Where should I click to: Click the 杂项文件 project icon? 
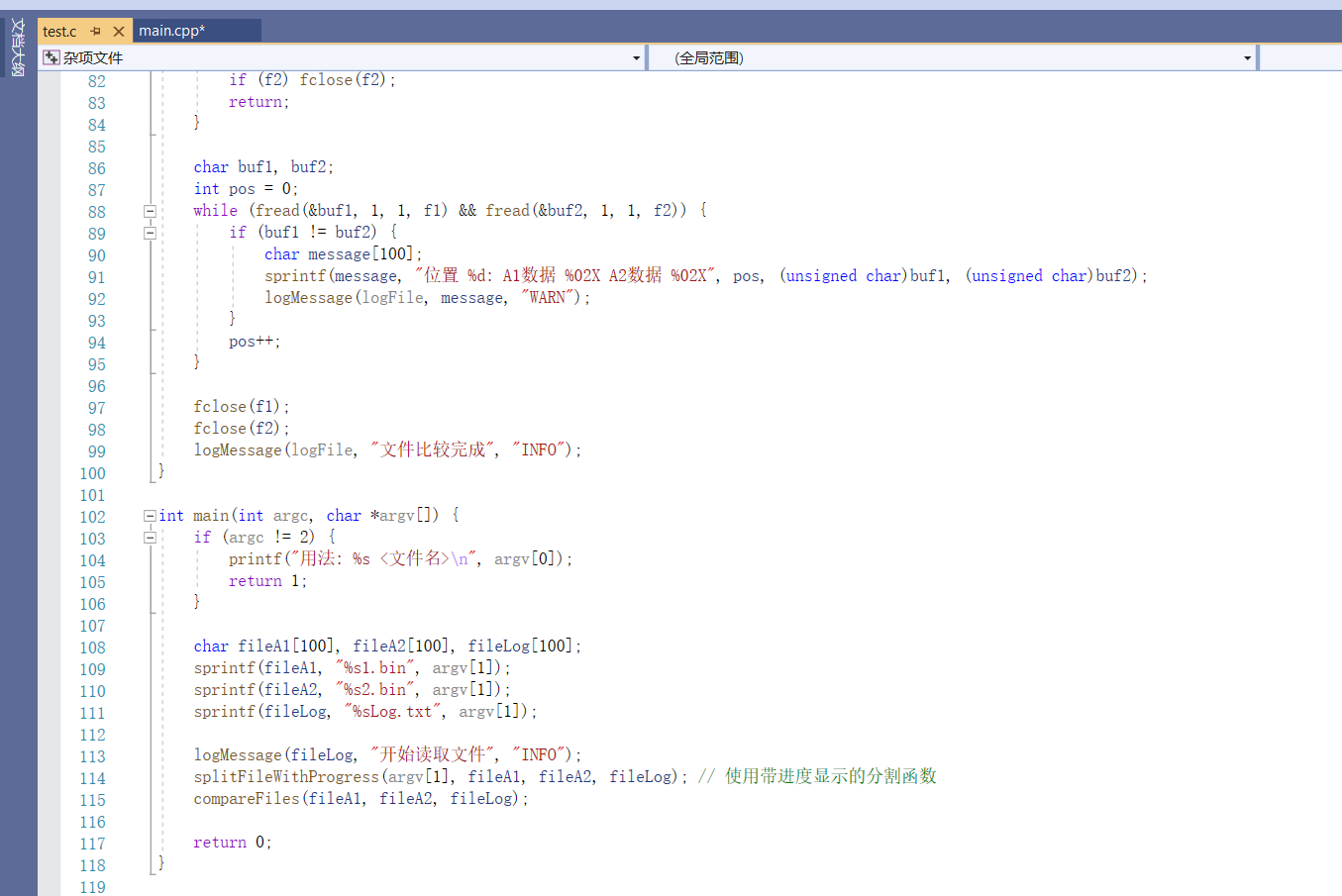[x=52, y=58]
